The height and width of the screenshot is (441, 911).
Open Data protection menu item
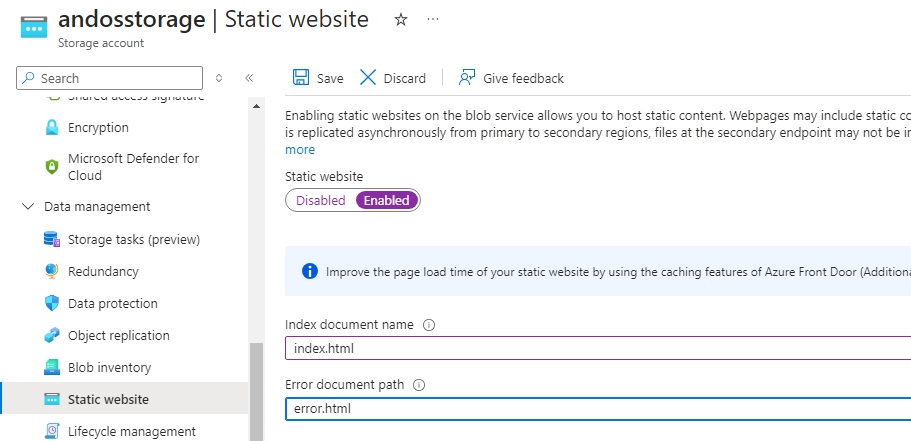point(114,304)
